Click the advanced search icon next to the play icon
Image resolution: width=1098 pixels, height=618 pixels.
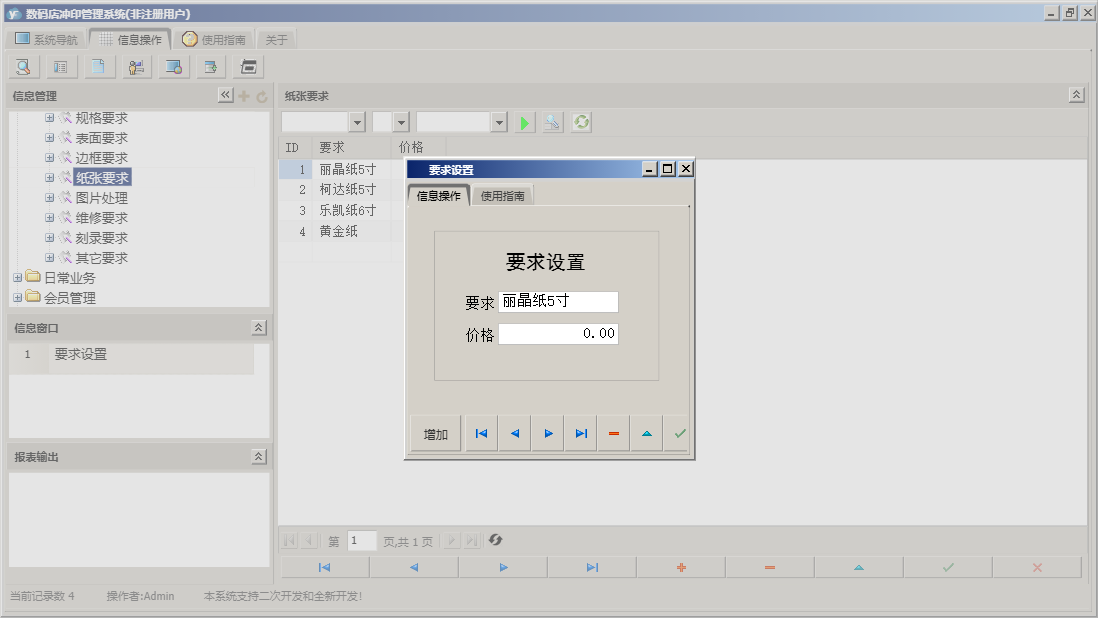(x=553, y=122)
